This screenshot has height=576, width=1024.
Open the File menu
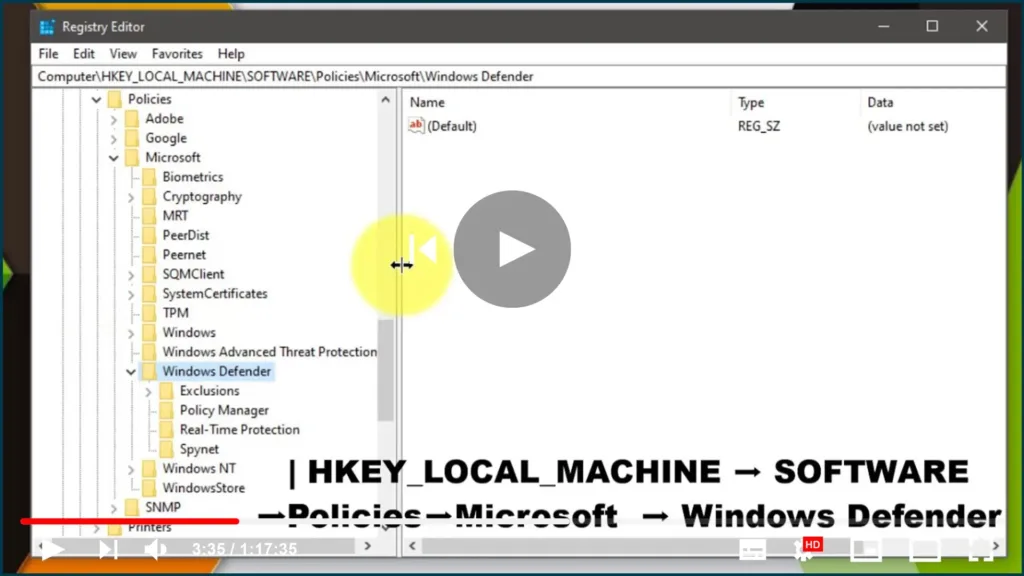(48, 54)
